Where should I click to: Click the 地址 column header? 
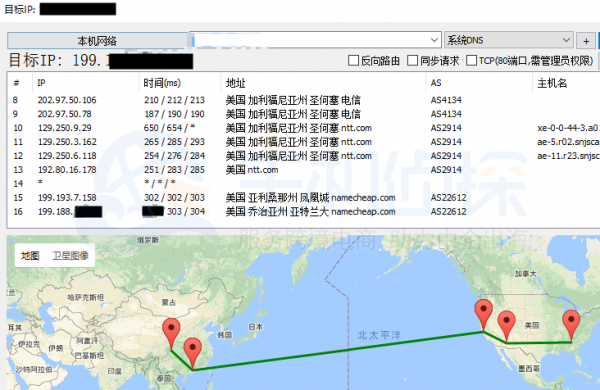(x=235, y=83)
